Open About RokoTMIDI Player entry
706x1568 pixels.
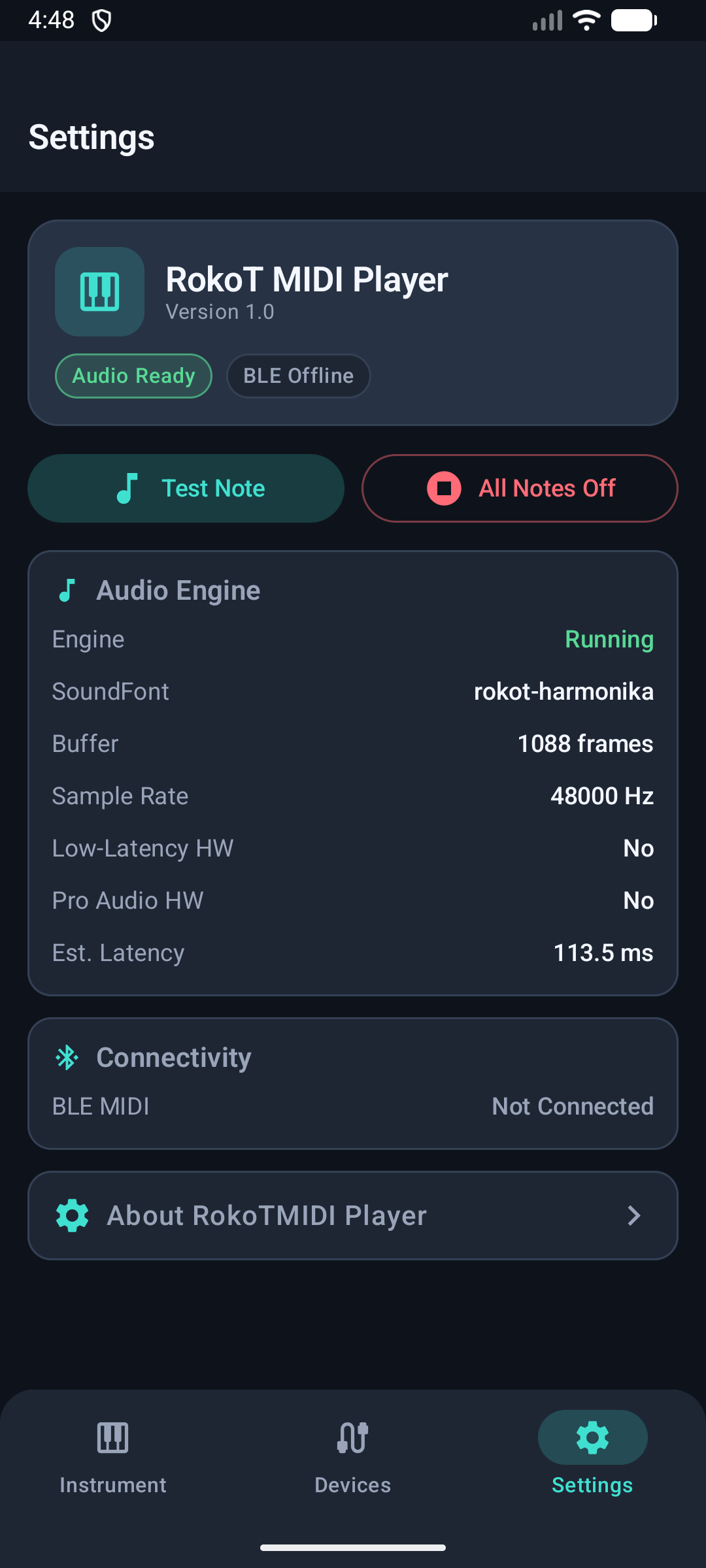point(267,1215)
